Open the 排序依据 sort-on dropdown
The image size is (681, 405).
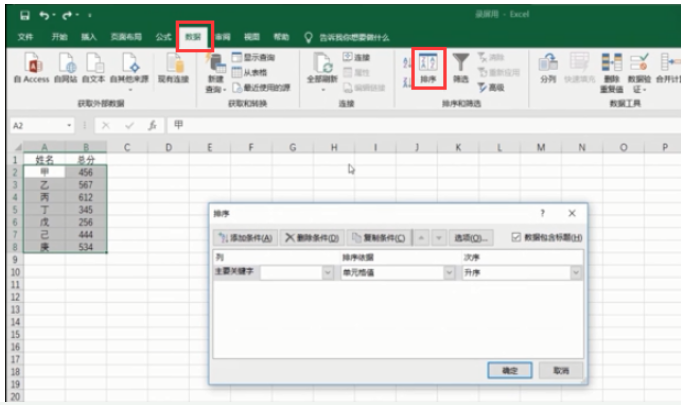click(x=449, y=273)
